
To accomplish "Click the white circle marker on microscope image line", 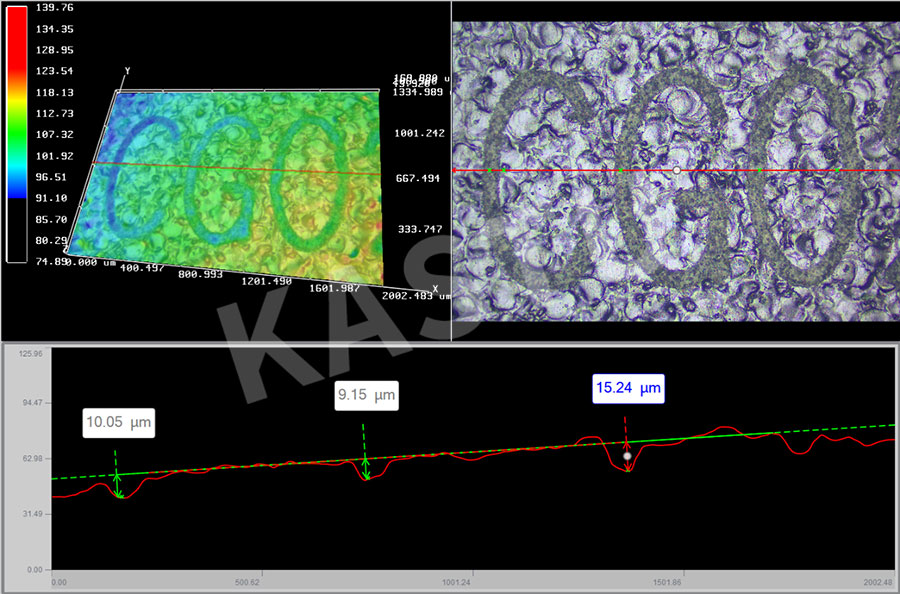I will (x=677, y=170).
